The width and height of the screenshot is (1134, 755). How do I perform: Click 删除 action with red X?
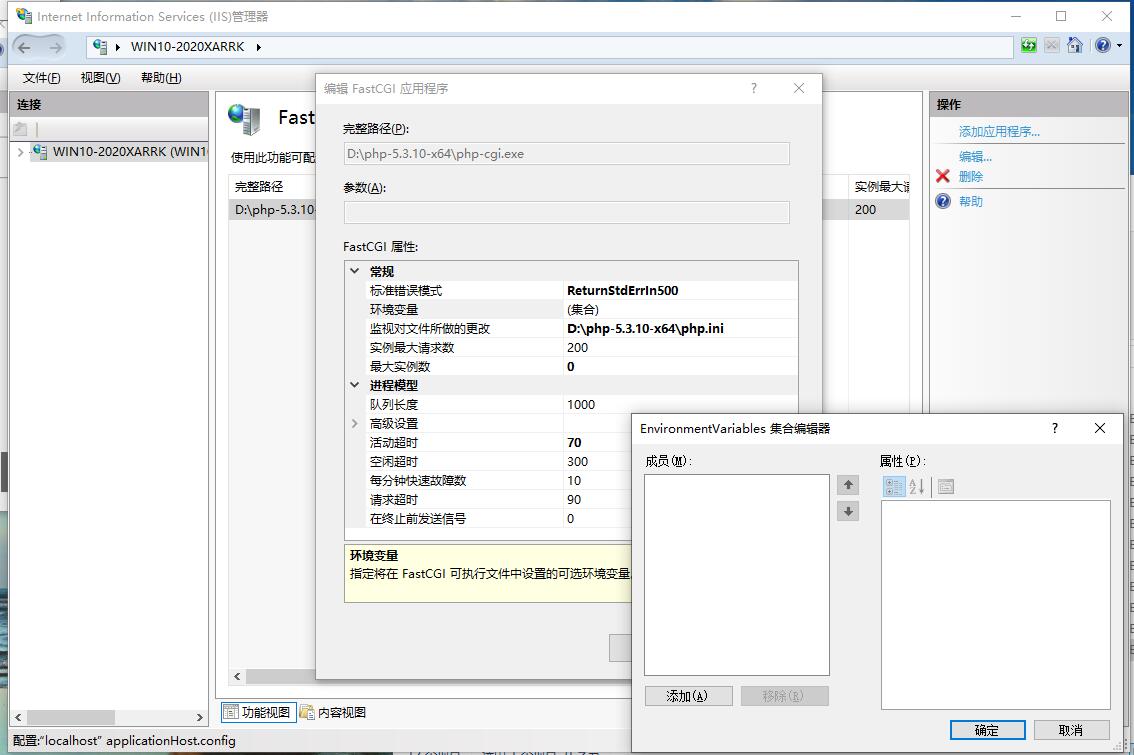(x=971, y=176)
